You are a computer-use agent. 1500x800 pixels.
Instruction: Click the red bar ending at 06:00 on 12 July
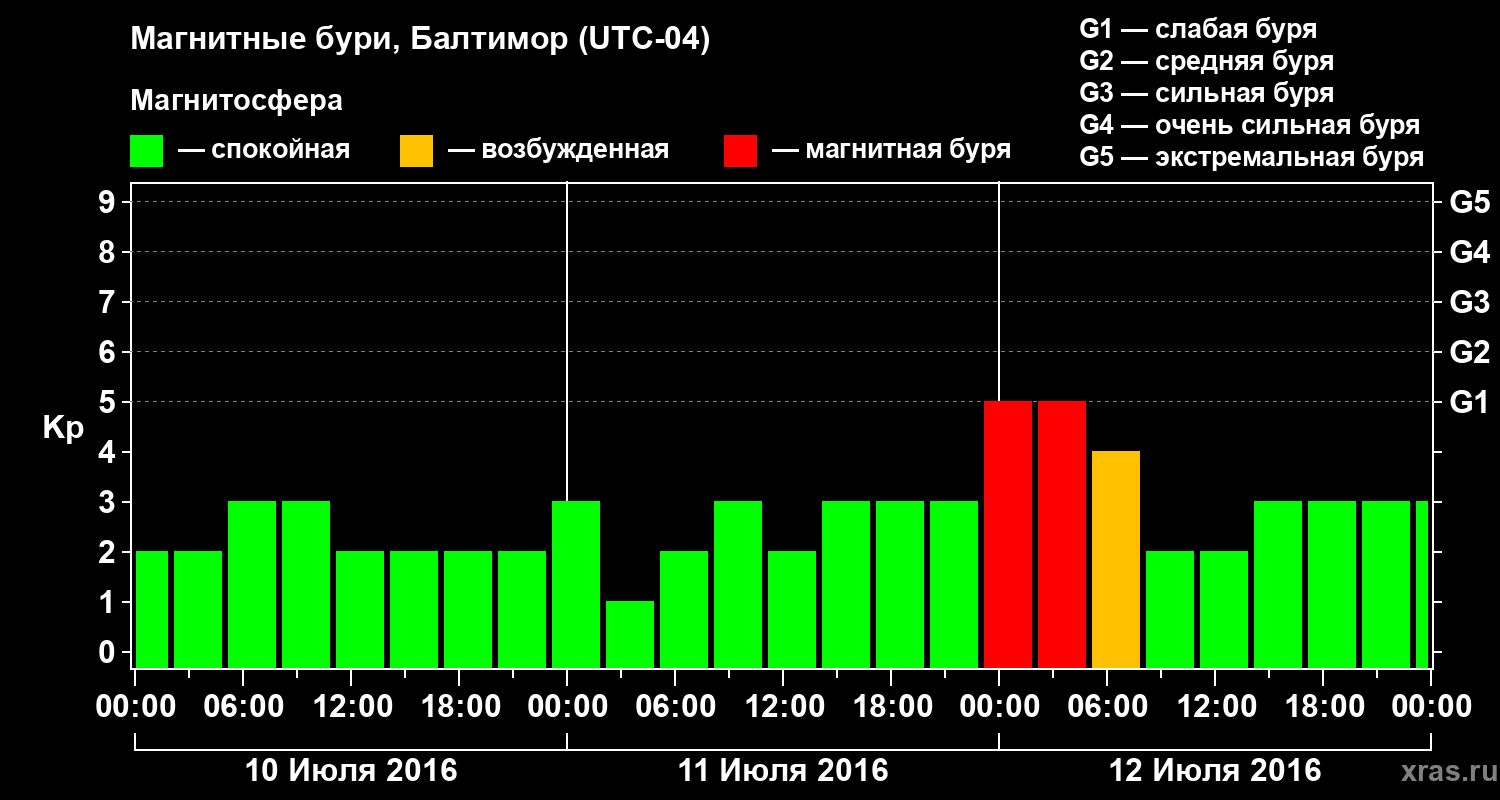click(1062, 535)
